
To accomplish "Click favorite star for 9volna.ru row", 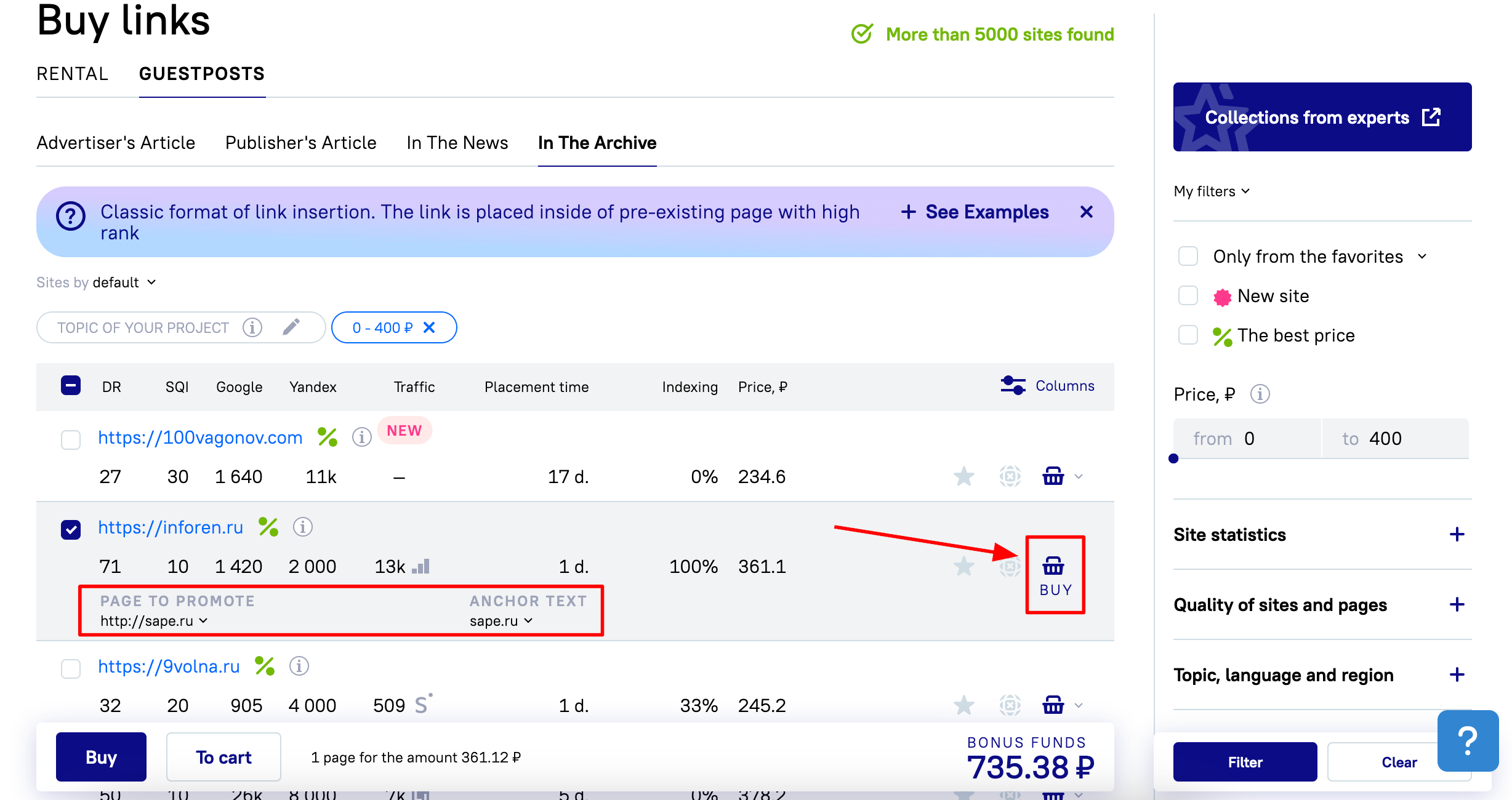I will (963, 705).
